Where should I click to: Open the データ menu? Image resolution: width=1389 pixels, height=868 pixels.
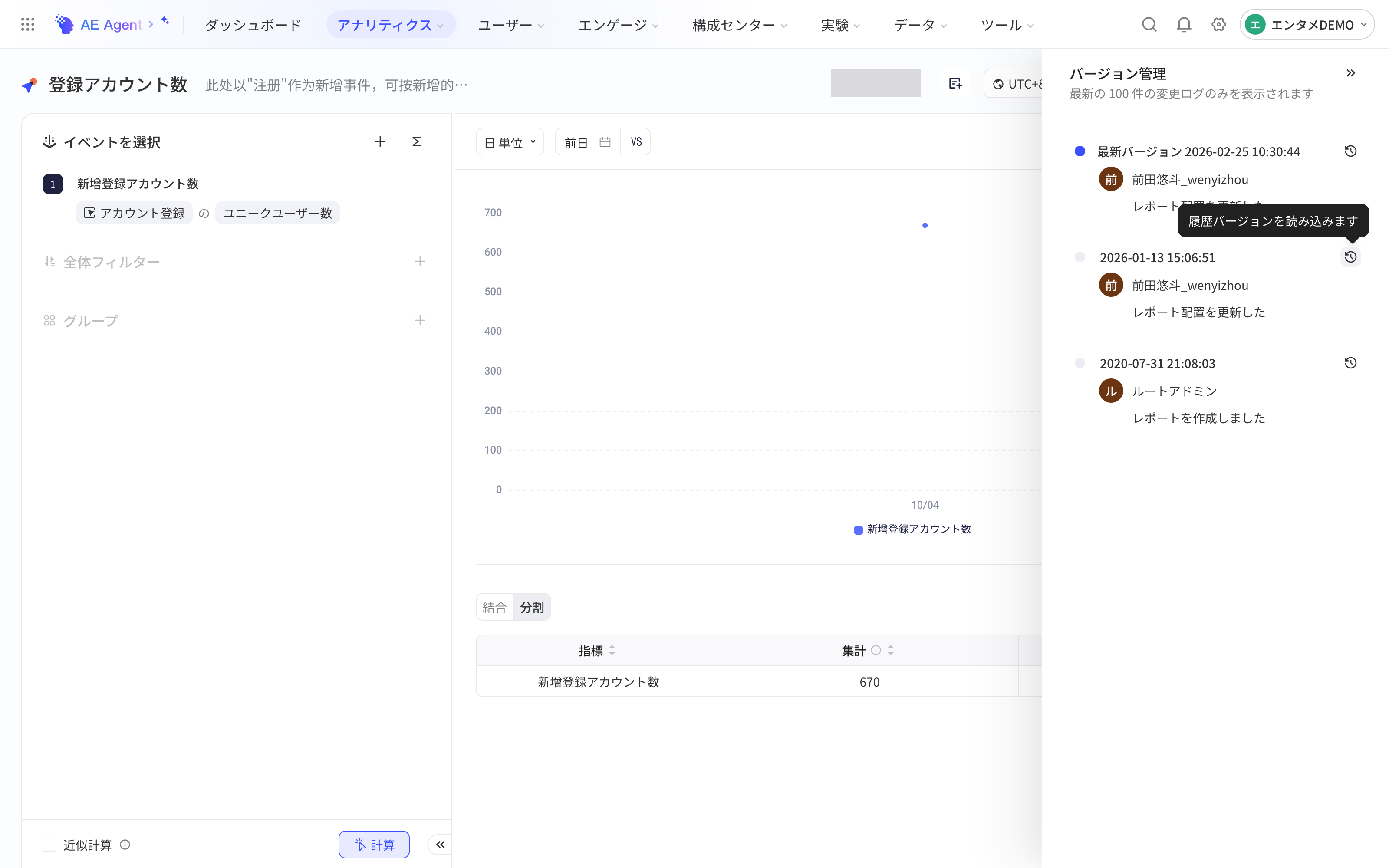click(920, 25)
